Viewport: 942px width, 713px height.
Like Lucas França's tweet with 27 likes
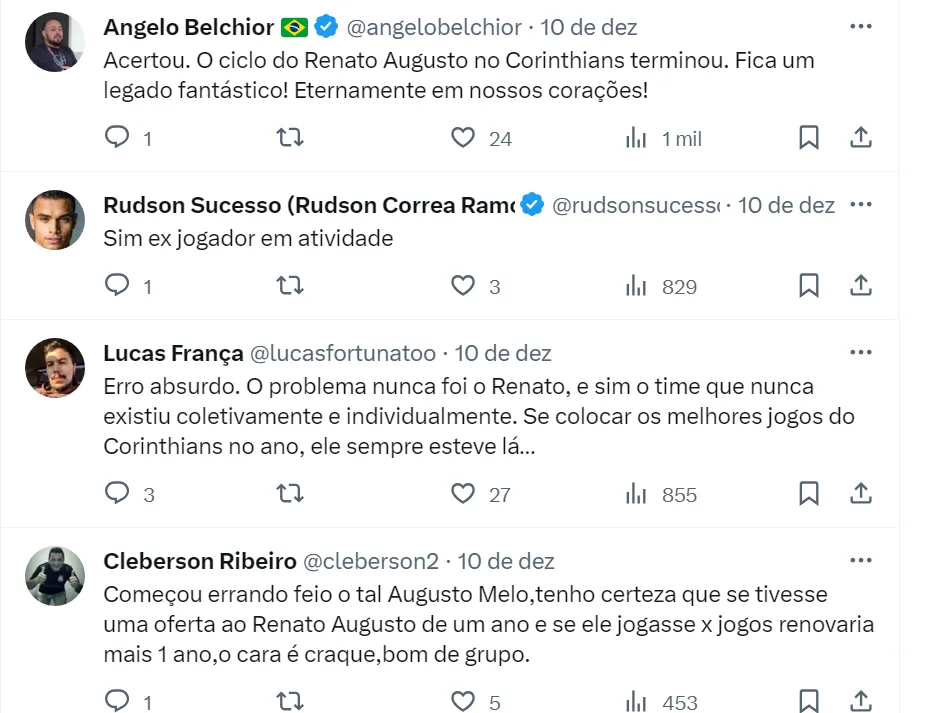(463, 493)
